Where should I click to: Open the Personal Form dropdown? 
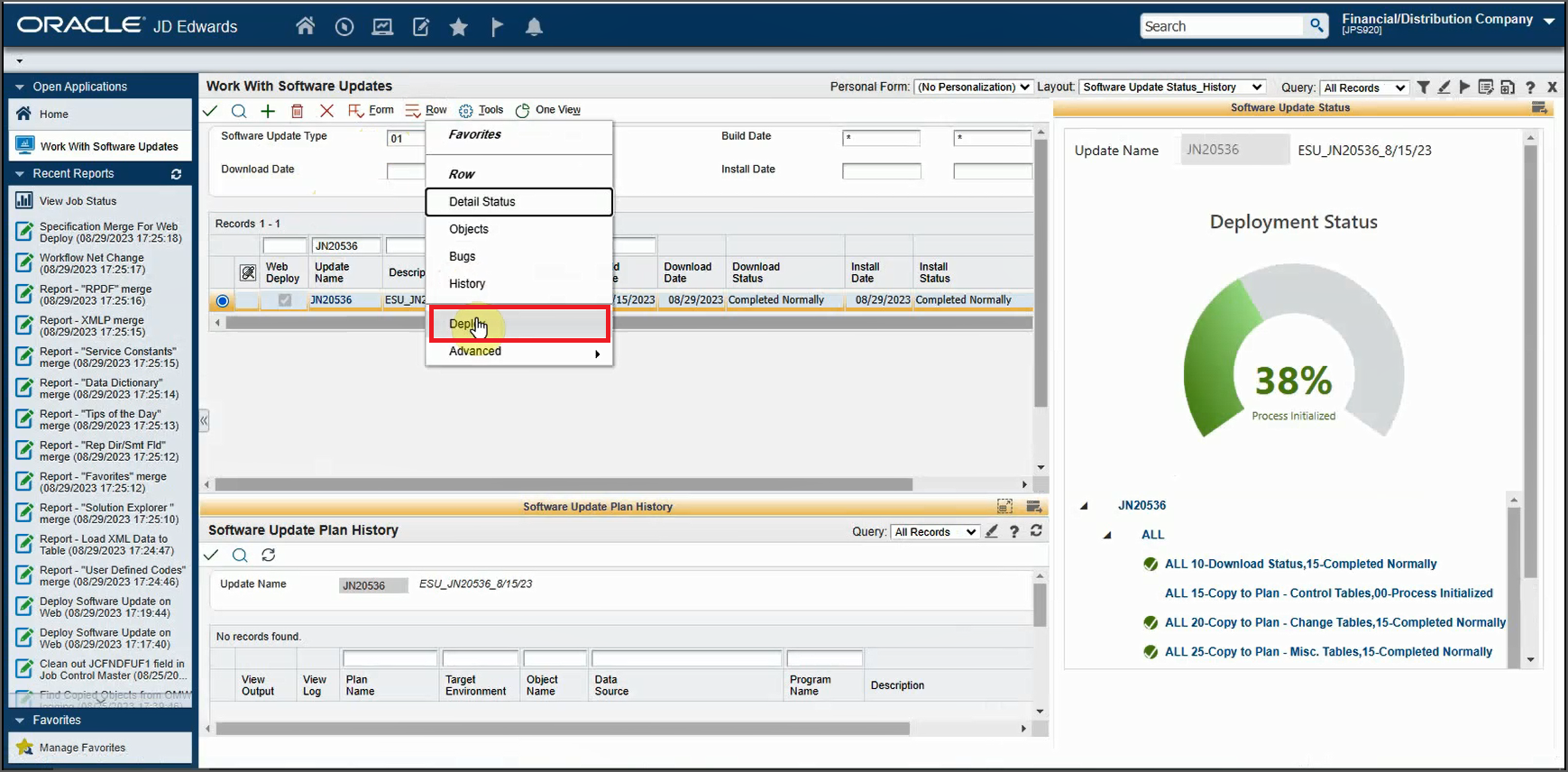coord(973,87)
